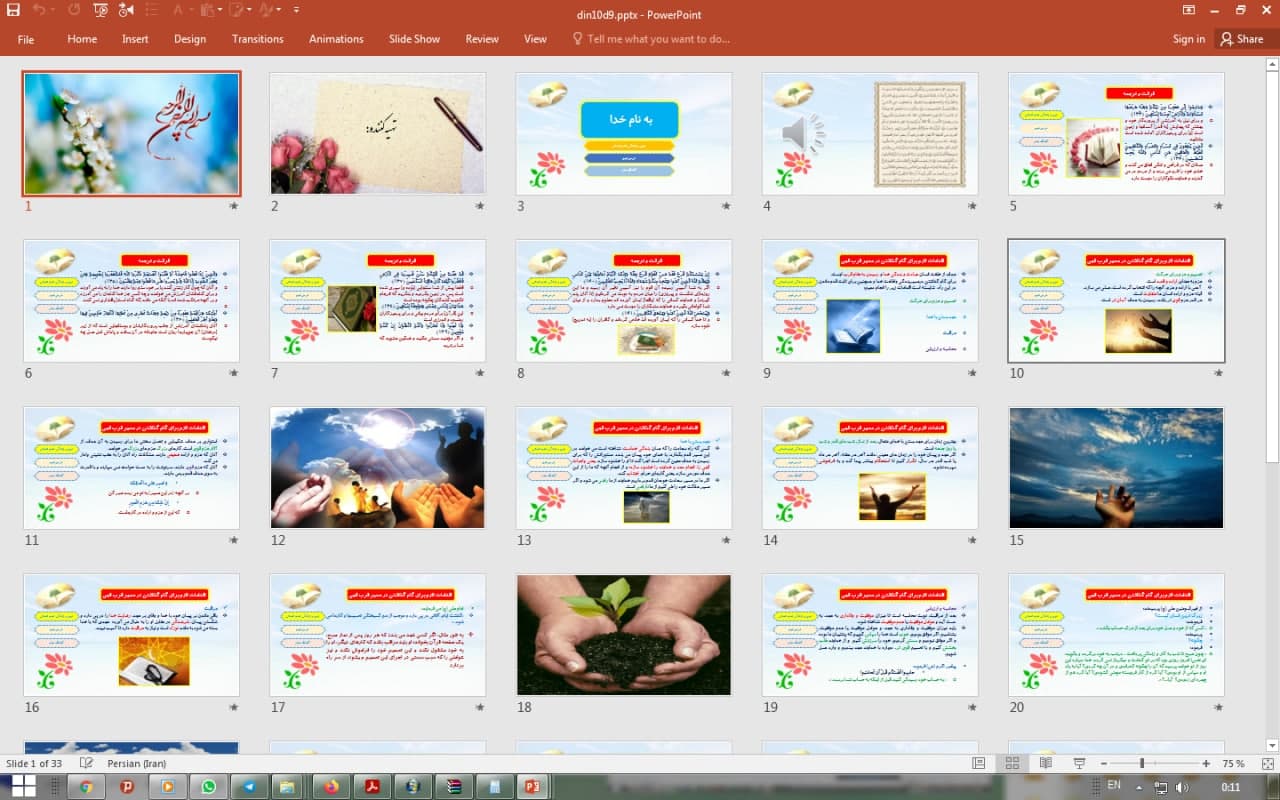Switch to the Home ribbon tab
The width and height of the screenshot is (1280, 800).
(82, 39)
